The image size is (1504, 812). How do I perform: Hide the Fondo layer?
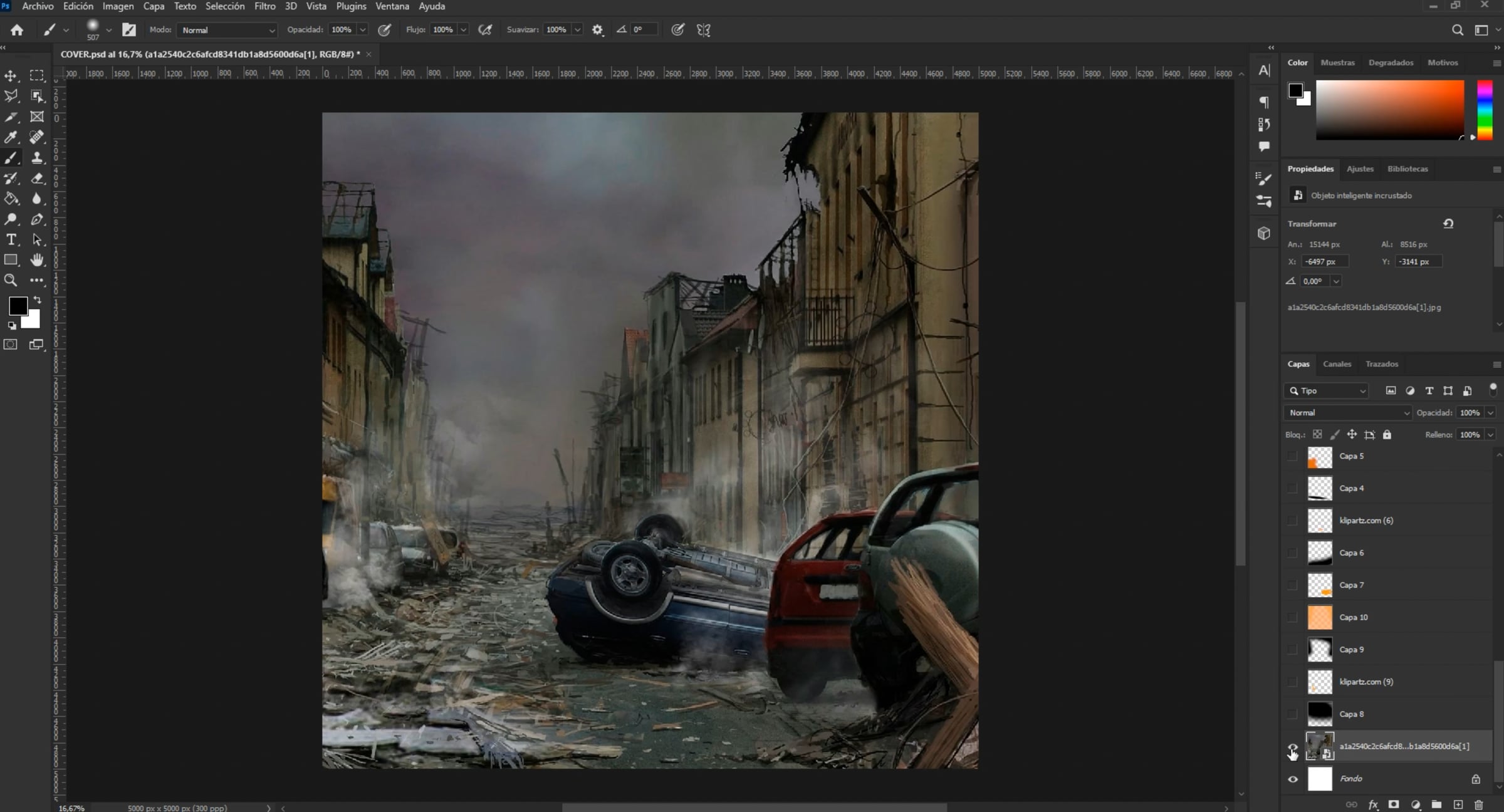pyautogui.click(x=1293, y=779)
